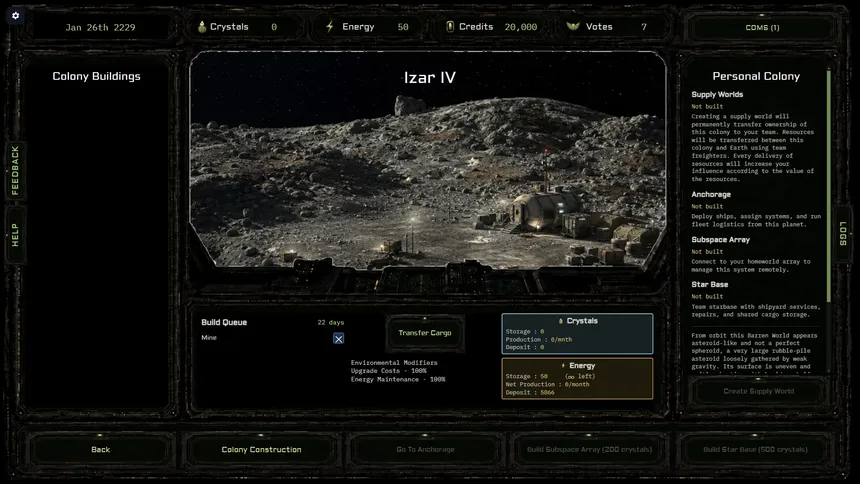
Task: Click the Star Base heading
Action: pos(710,284)
